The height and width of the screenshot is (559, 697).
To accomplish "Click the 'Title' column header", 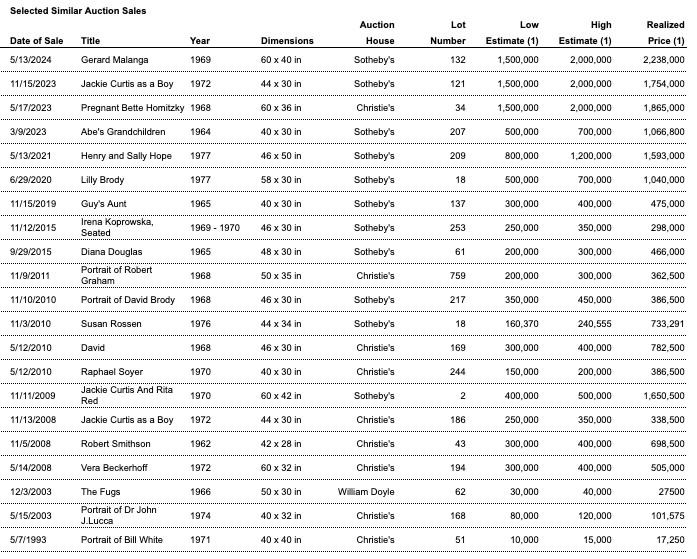I will (91, 41).
